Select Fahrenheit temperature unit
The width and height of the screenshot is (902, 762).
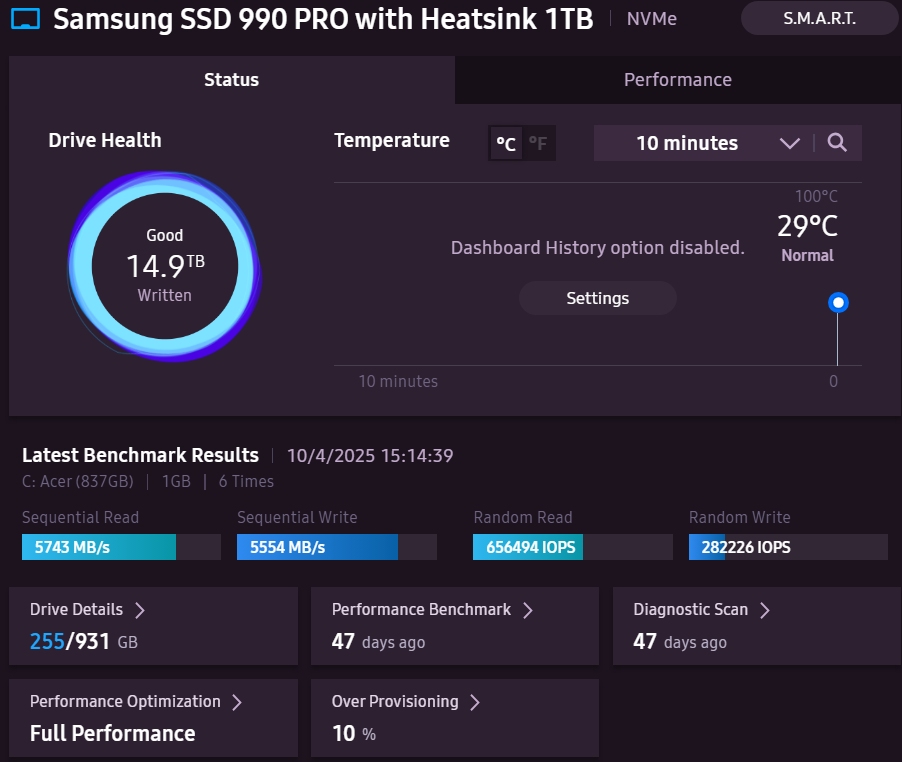pyautogui.click(x=538, y=143)
